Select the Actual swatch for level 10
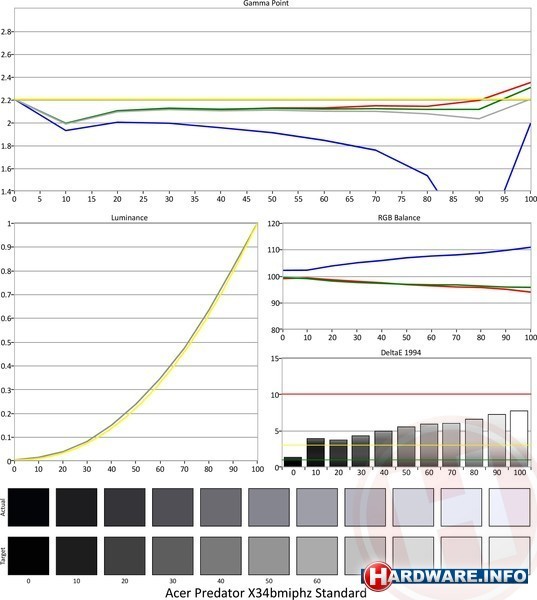 pos(77,507)
